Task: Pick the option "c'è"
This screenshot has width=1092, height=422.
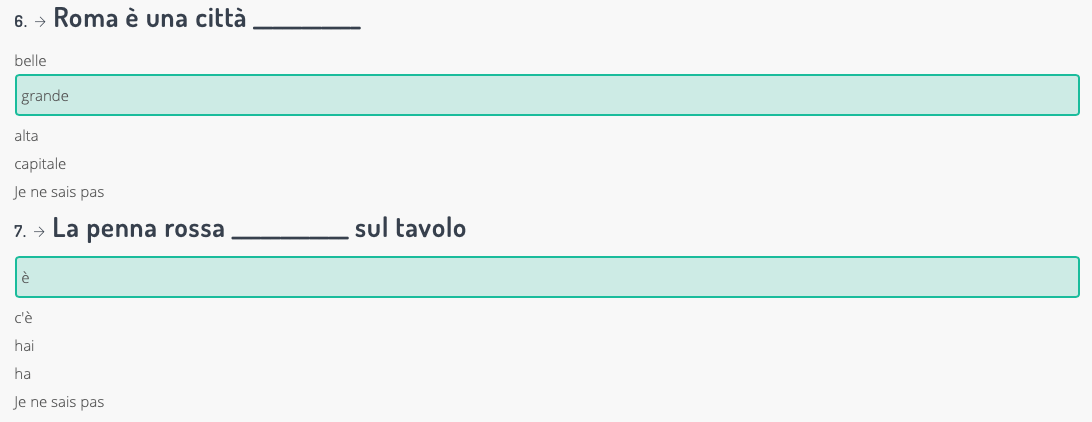Action: click(x=24, y=319)
